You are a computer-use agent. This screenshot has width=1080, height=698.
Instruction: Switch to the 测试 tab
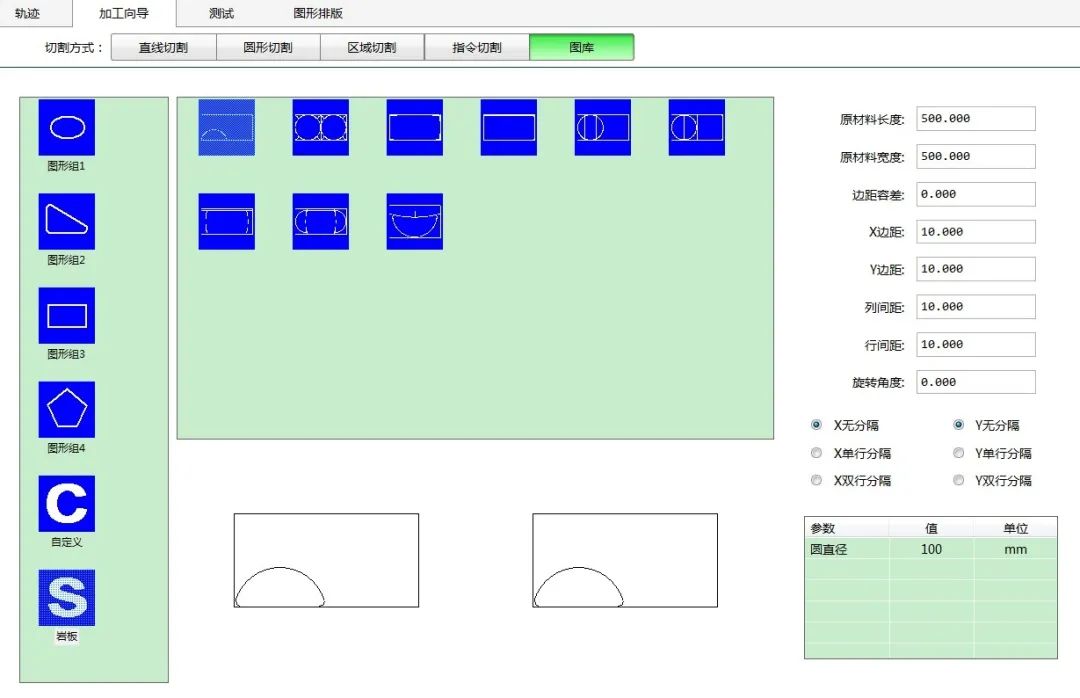pyautogui.click(x=221, y=13)
